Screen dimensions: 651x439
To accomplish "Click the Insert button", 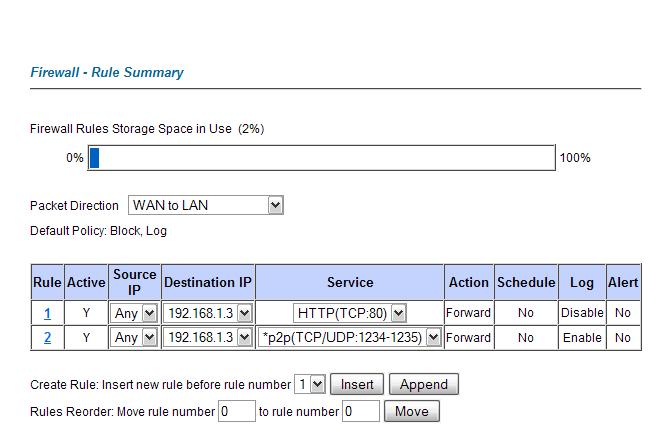I will pos(357,384).
